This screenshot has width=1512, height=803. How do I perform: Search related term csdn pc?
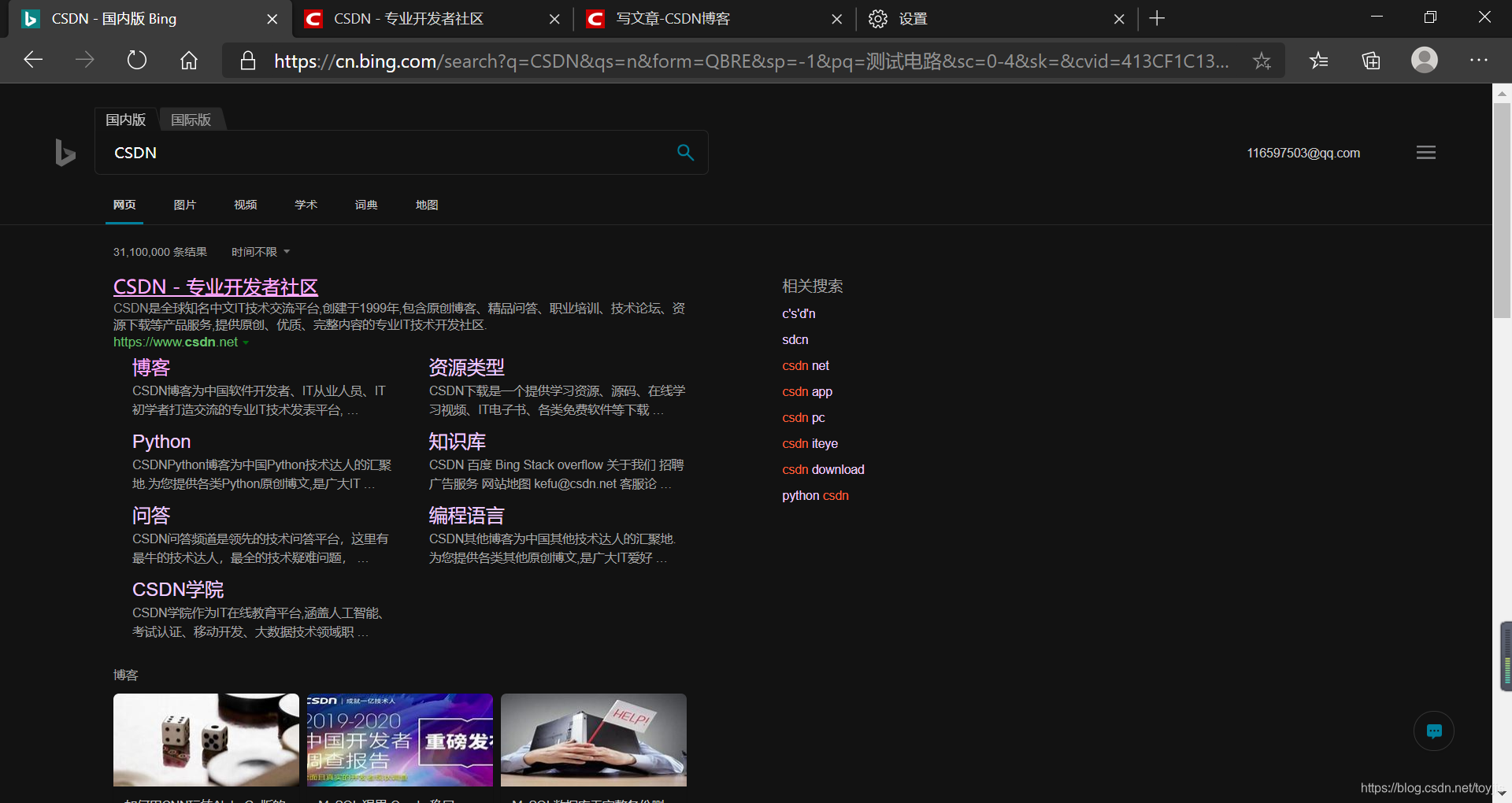[x=803, y=417]
